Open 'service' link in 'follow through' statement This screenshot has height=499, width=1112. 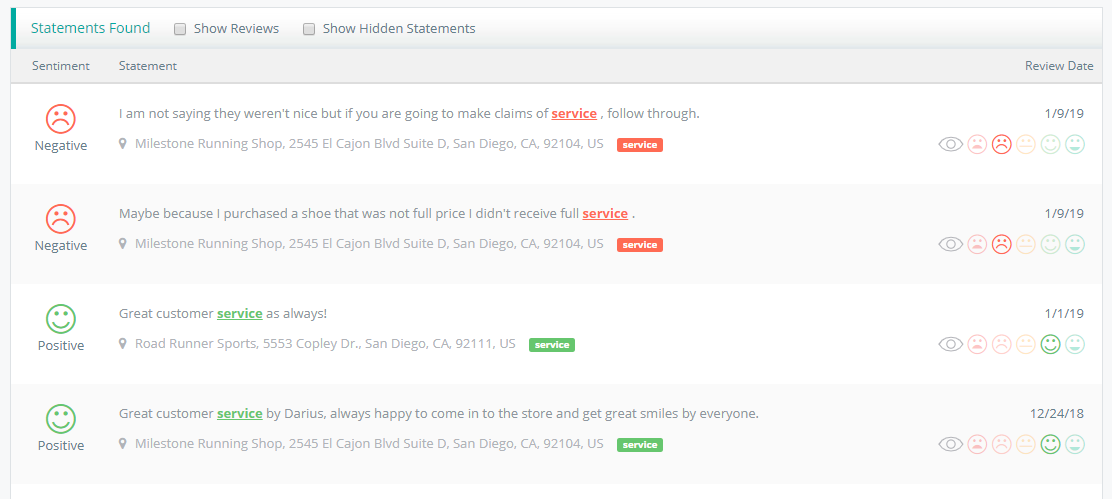point(574,113)
